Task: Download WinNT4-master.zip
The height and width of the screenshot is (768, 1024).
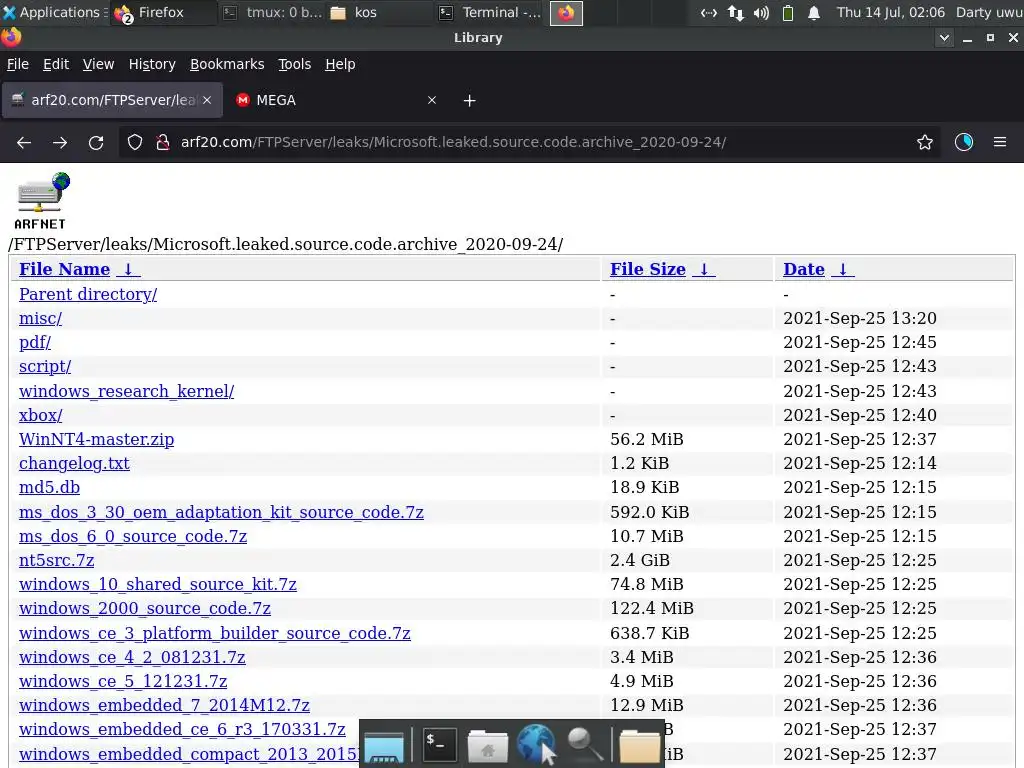Action: (97, 440)
